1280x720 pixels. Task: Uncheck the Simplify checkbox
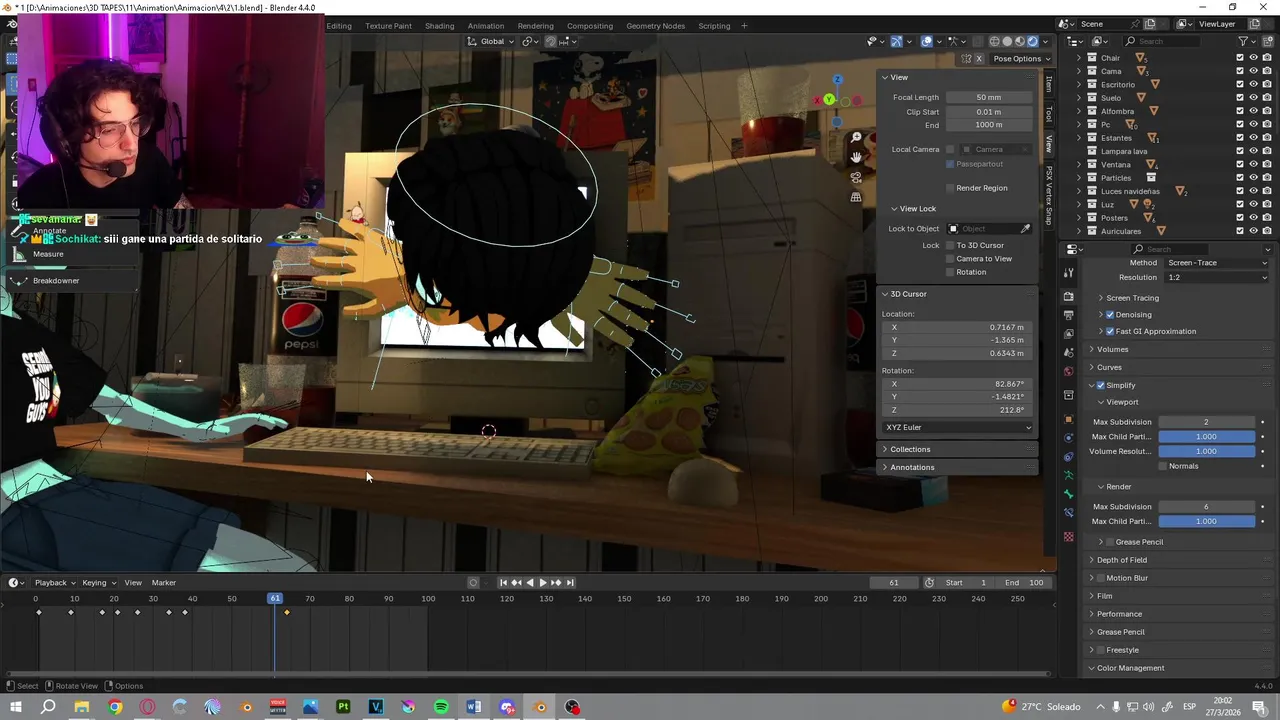click(x=1101, y=386)
